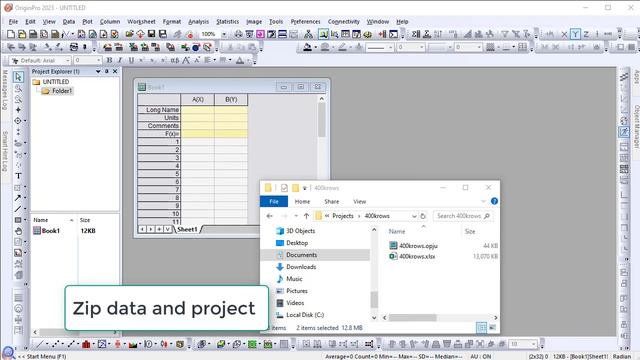This screenshot has height=360, width=640.
Task: Click the File button in File Explorer
Action: [274, 202]
